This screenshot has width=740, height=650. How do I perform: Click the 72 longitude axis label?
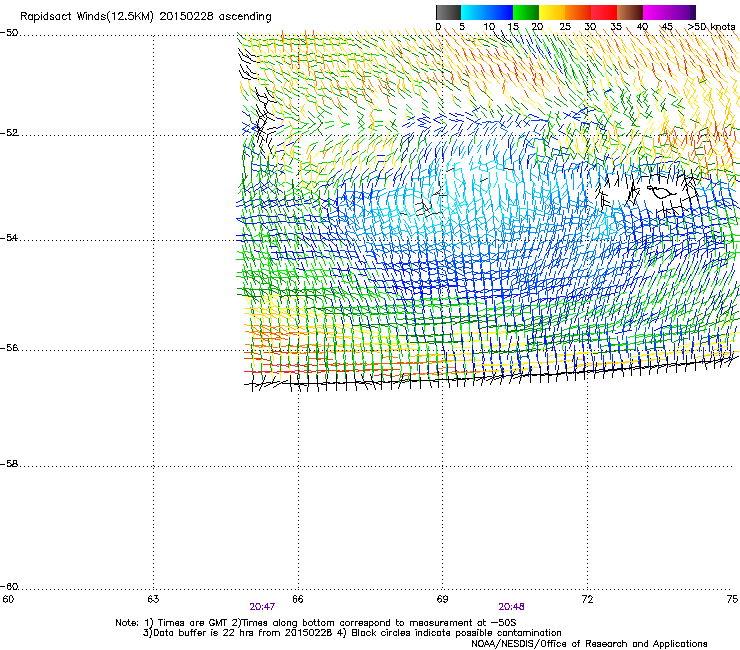coord(587,599)
